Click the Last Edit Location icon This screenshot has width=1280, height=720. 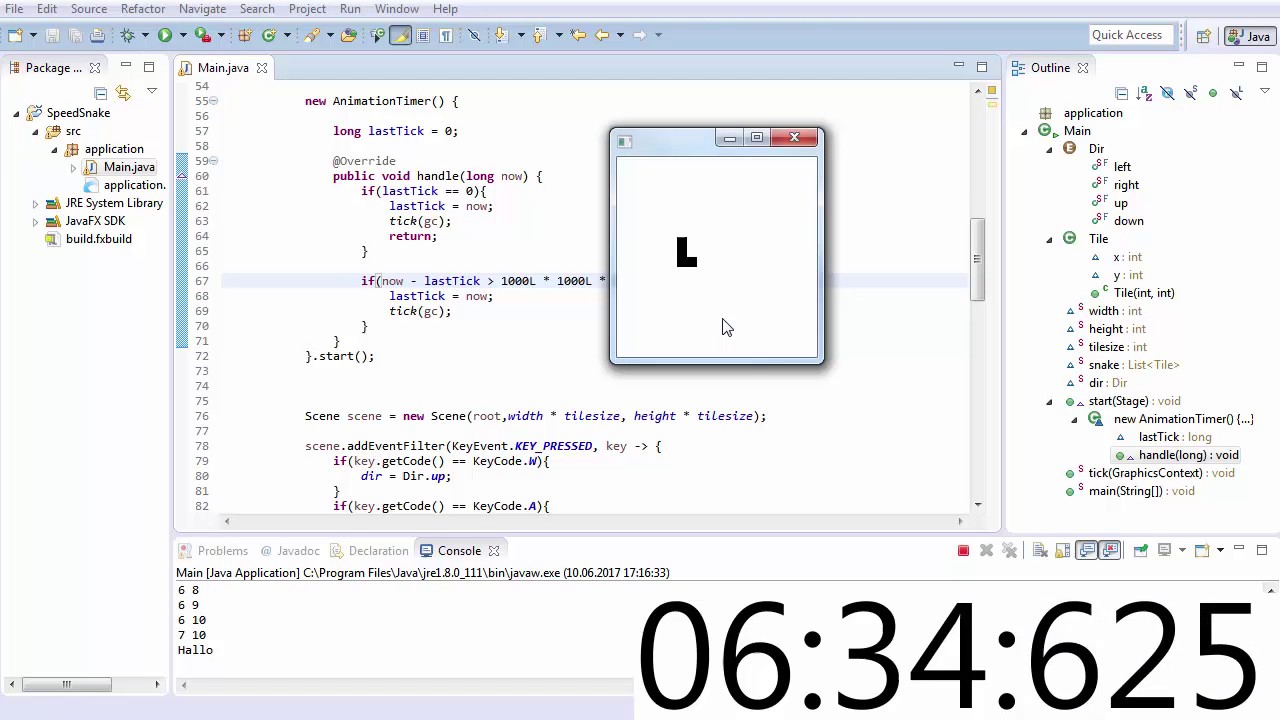pyautogui.click(x=579, y=35)
